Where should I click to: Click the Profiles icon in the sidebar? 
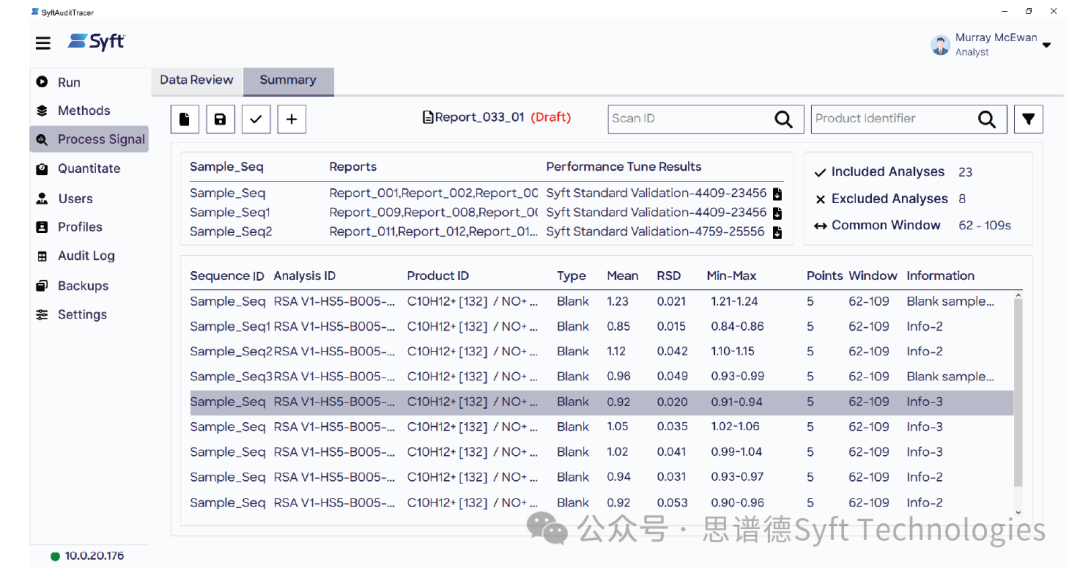(42, 227)
